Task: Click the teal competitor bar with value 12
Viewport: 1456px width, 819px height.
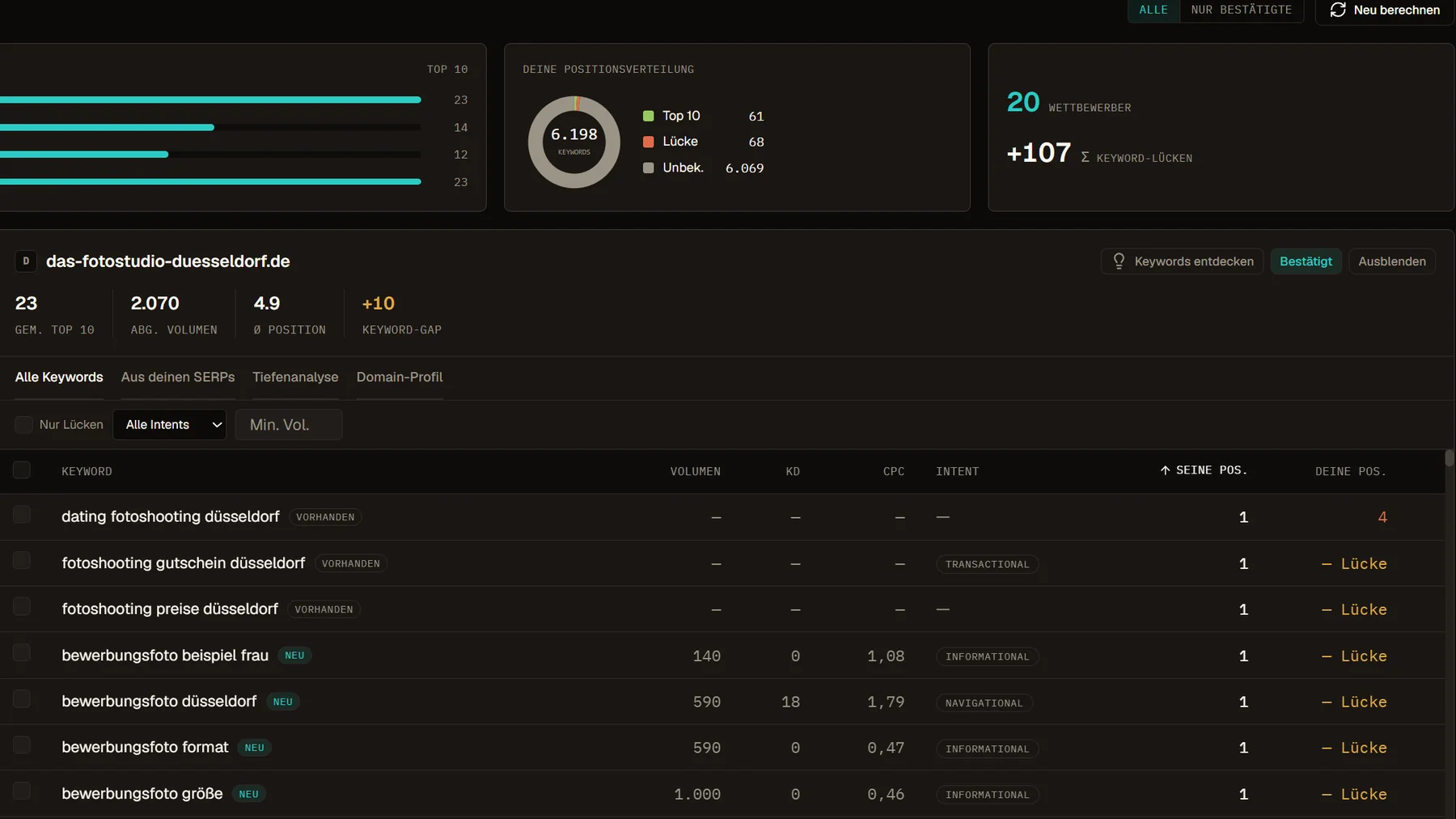Action: coord(84,154)
